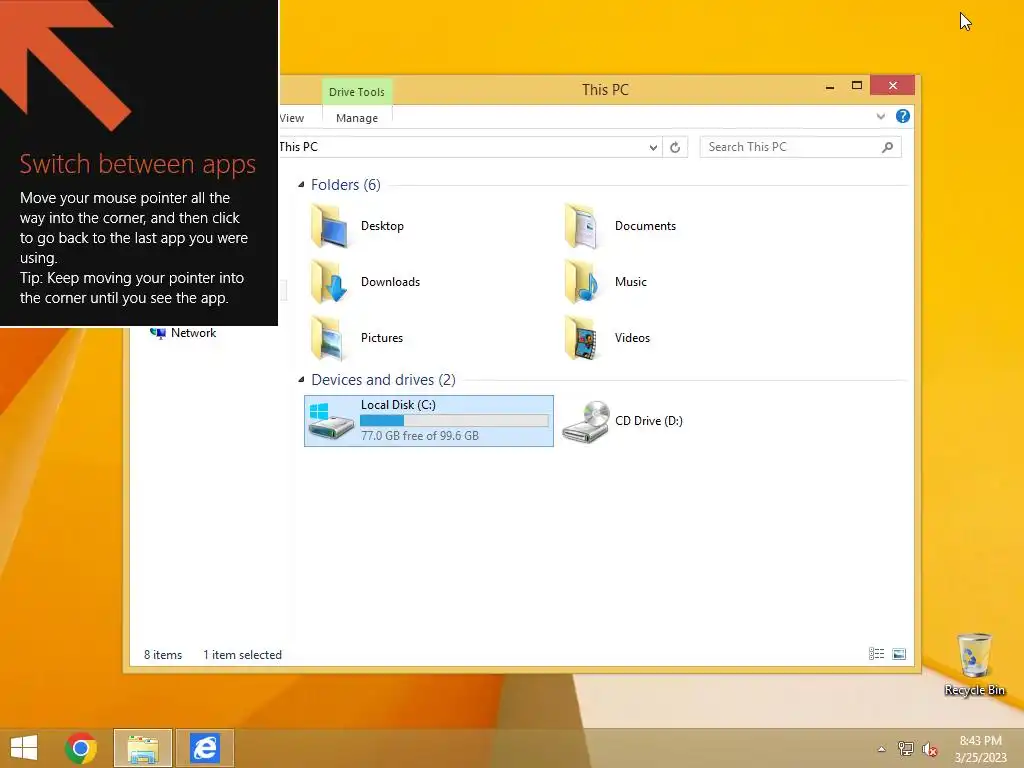The width and height of the screenshot is (1024, 768).
Task: Open the Manage ribbon tab
Action: [x=357, y=118]
